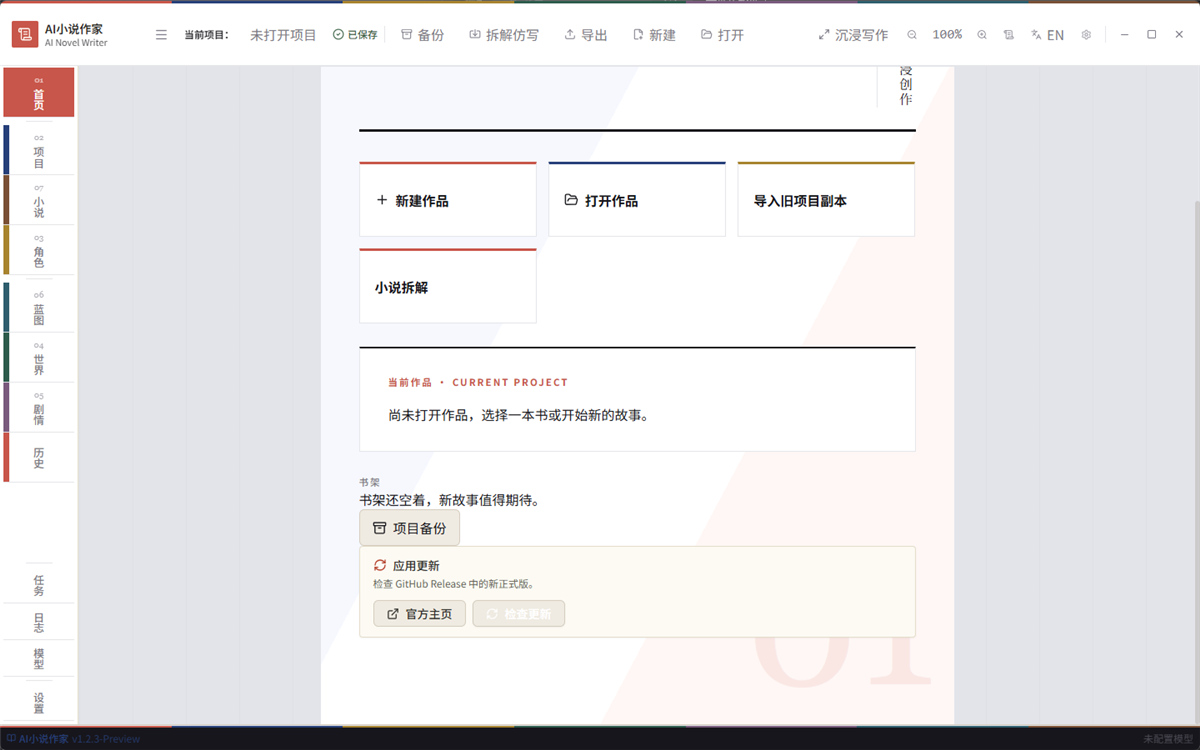Viewport: 1200px width, 750px height.
Task: Click the 导出 export toolbar button
Action: 585,35
